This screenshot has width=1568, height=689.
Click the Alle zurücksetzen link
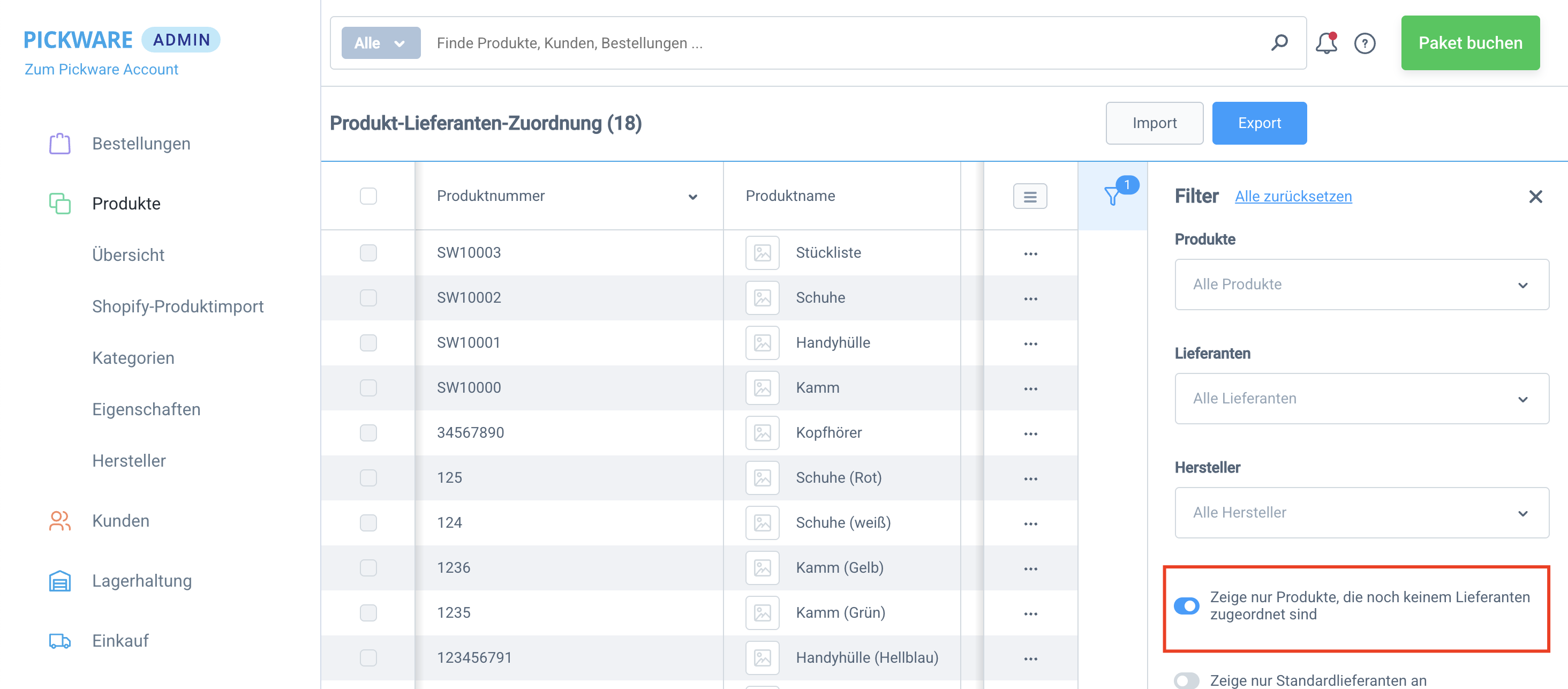coord(1293,196)
